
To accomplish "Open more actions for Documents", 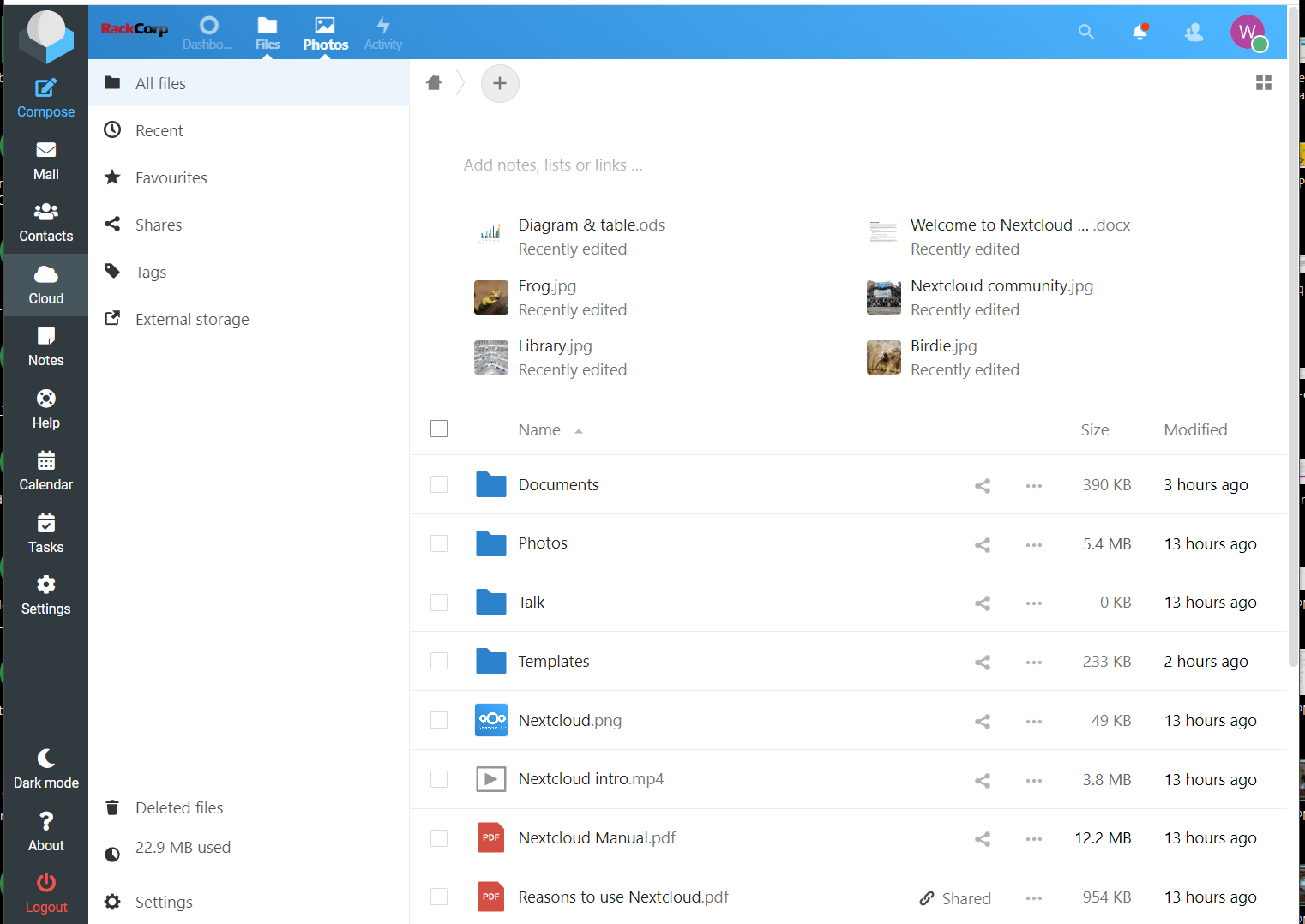I will coord(1034,486).
